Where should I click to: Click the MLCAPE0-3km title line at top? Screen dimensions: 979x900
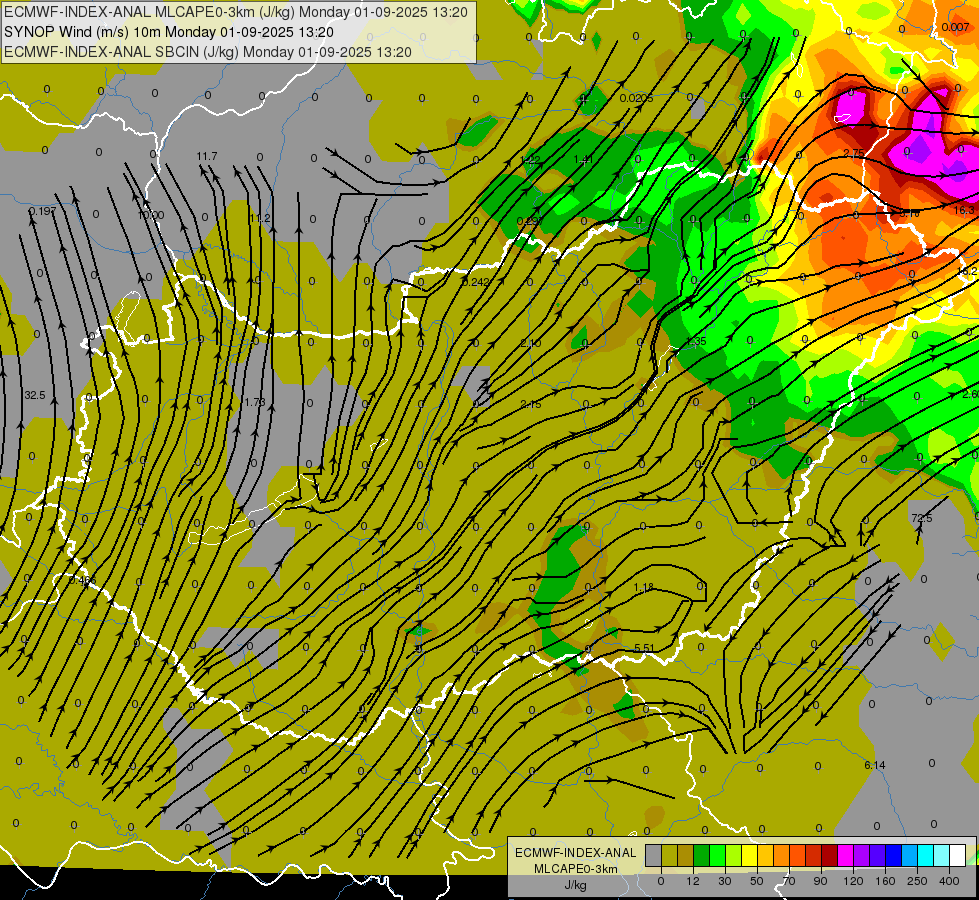tap(236, 12)
